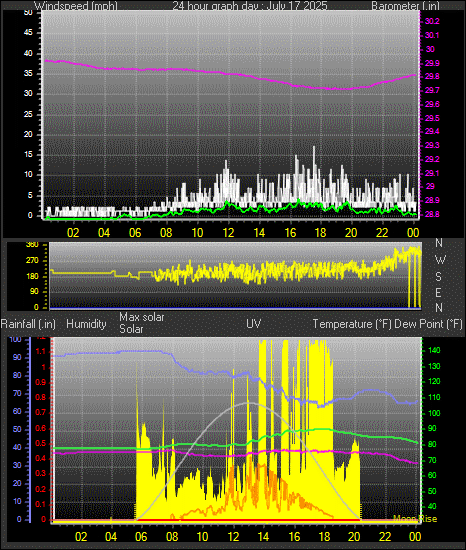Click the "UV" legend label
Viewport: 466px width, 550px height.
click(x=254, y=324)
